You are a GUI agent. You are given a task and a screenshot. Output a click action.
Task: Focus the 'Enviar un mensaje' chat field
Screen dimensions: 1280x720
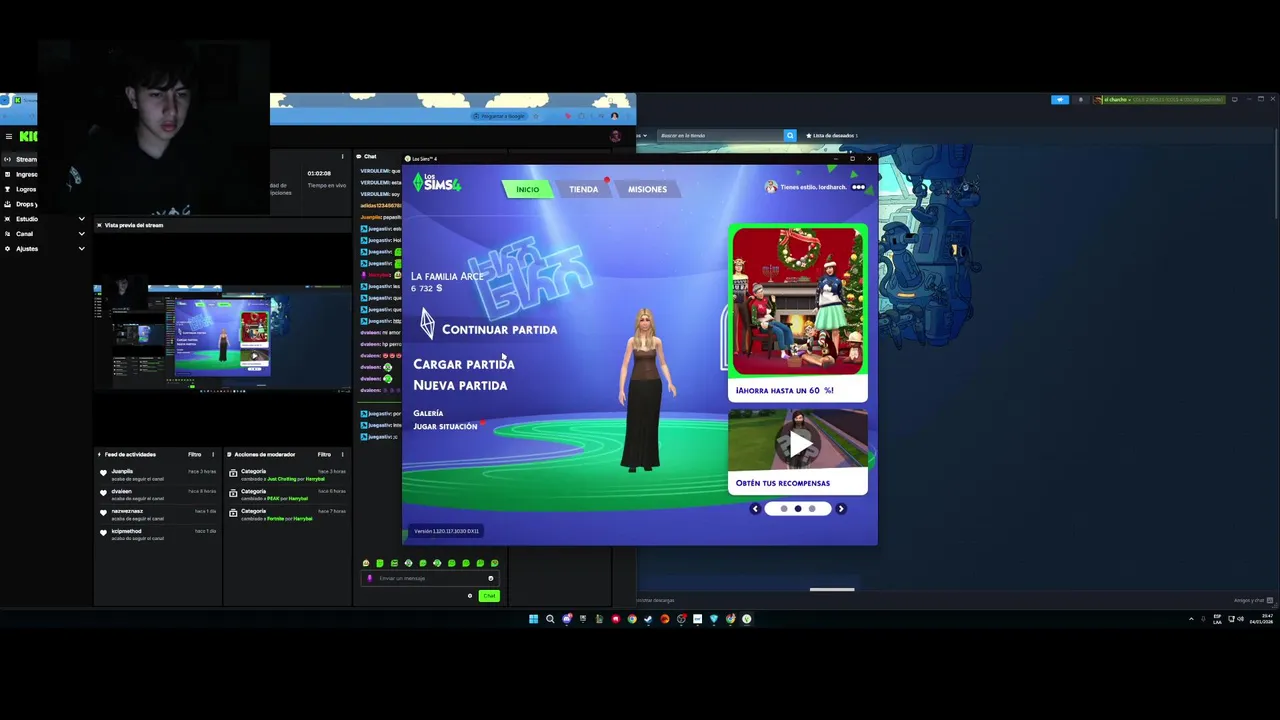tap(428, 578)
